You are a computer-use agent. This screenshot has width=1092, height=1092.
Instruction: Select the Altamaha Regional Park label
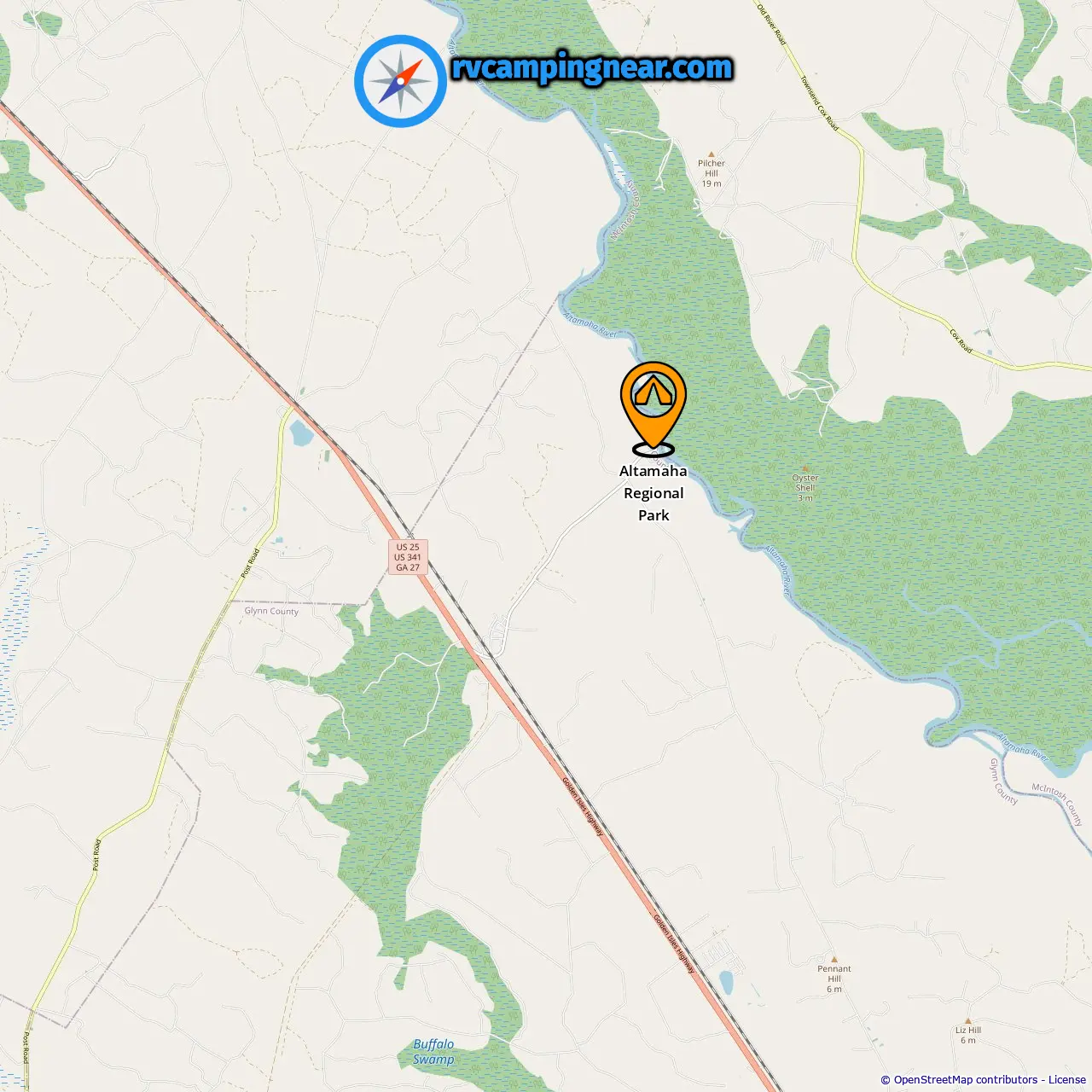pyautogui.click(x=653, y=493)
